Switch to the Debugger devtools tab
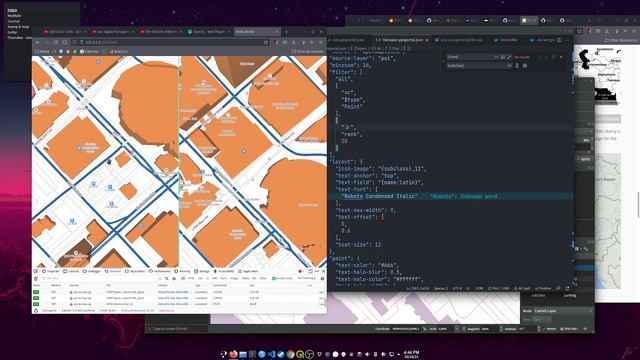This screenshot has height=360, width=640. tap(92, 271)
